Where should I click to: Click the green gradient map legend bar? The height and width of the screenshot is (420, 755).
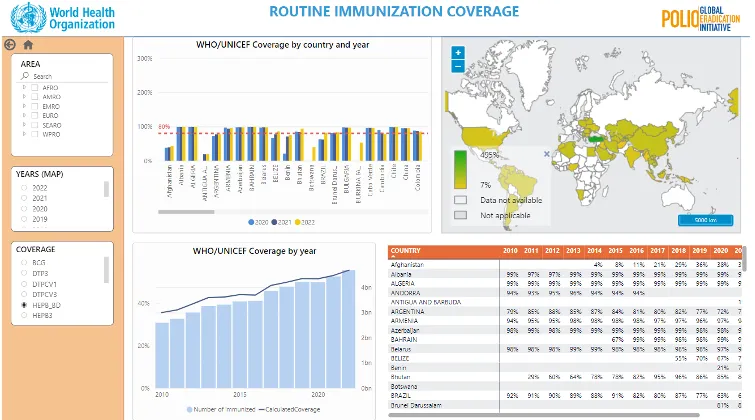point(460,170)
